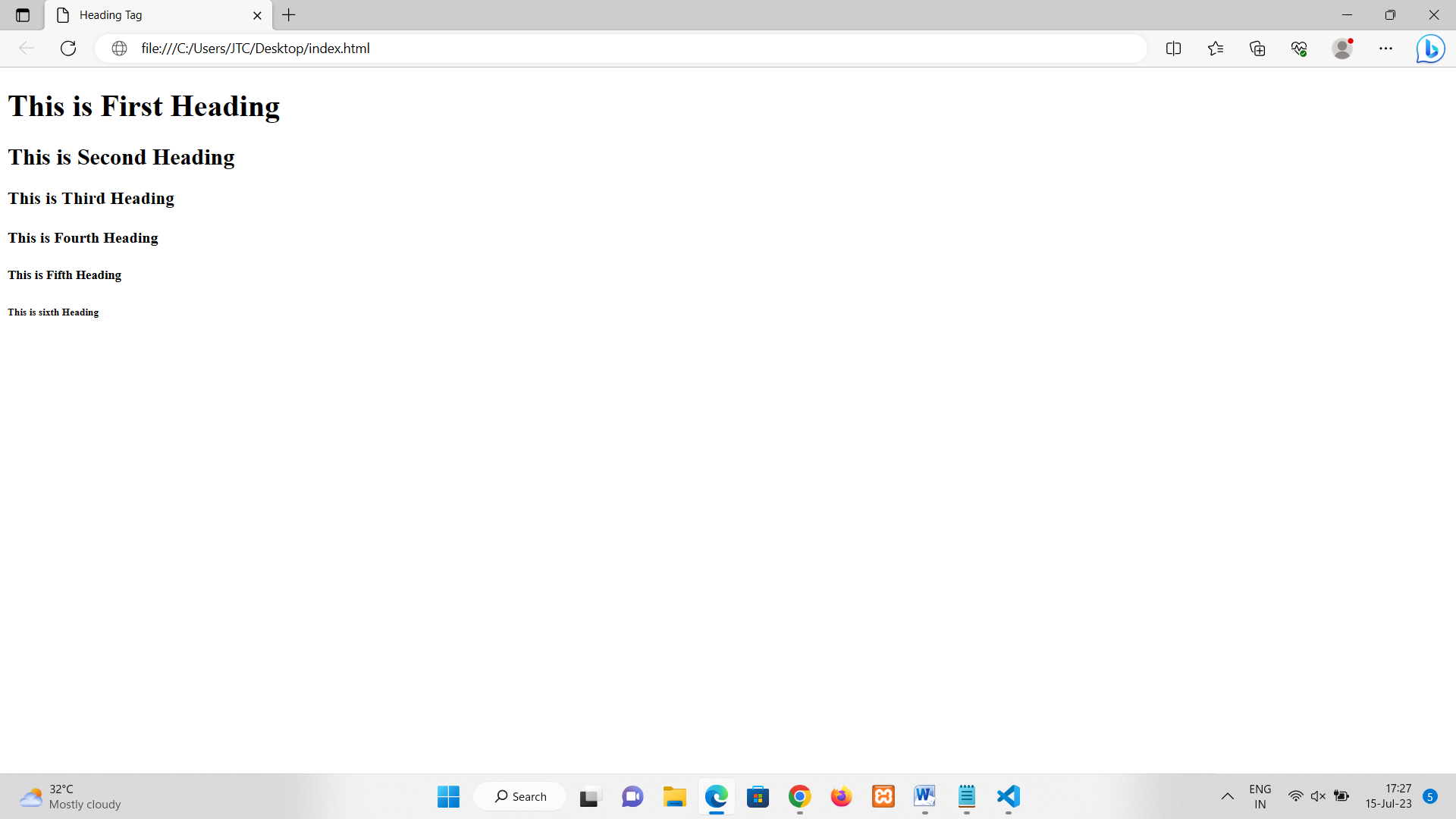Open the Collections icon
The width and height of the screenshot is (1456, 819).
click(1257, 49)
